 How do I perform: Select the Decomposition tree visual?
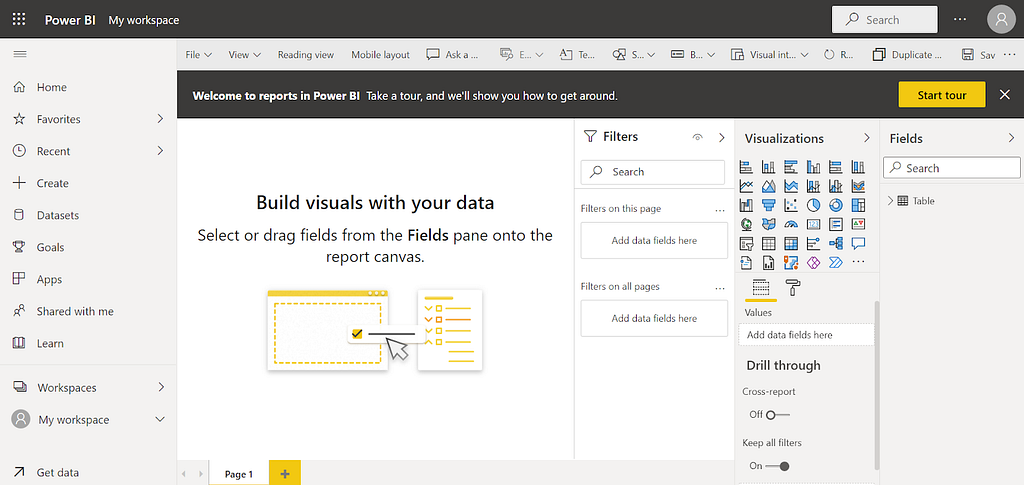click(835, 243)
